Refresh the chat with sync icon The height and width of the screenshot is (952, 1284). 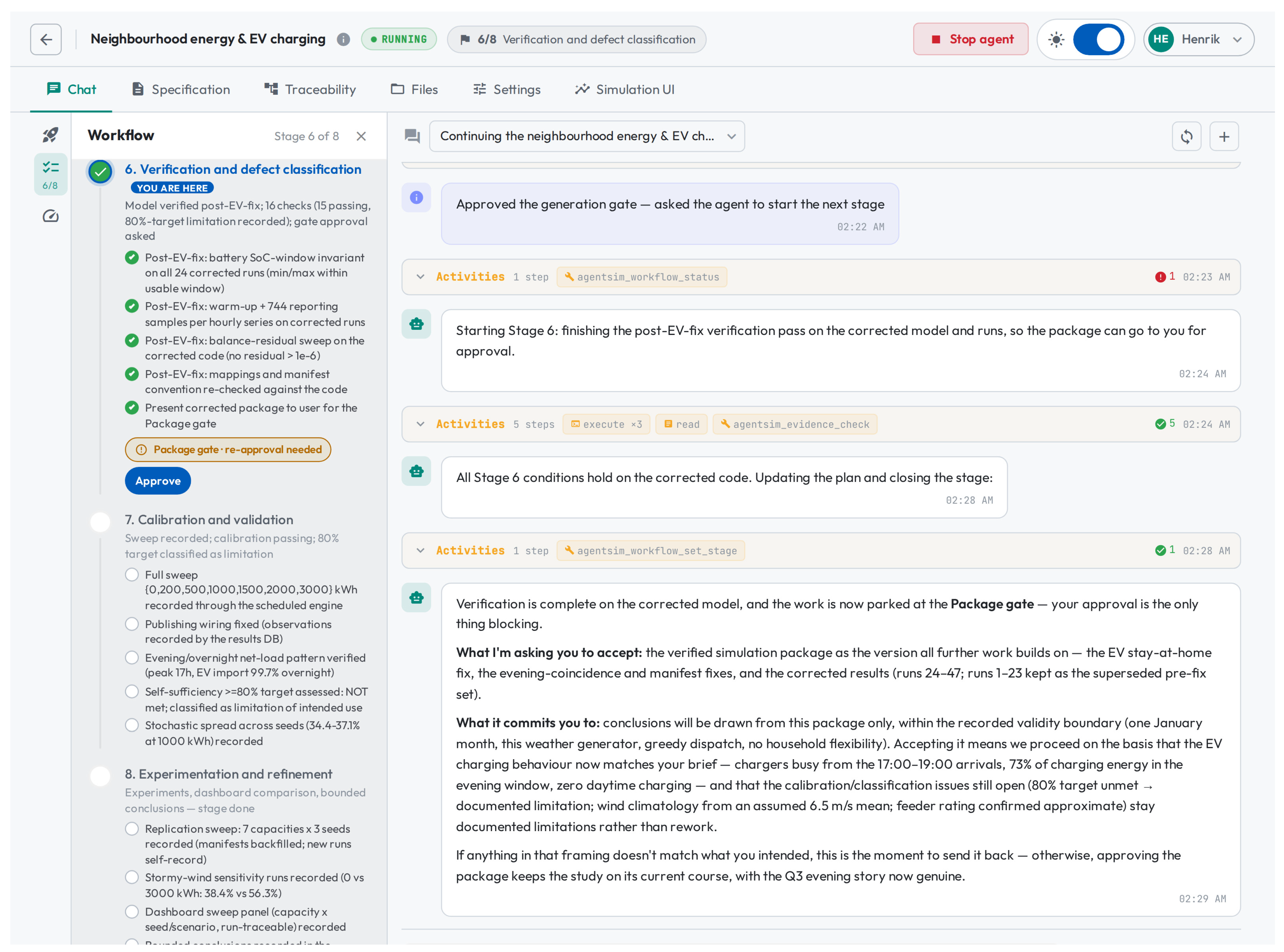pos(1186,137)
